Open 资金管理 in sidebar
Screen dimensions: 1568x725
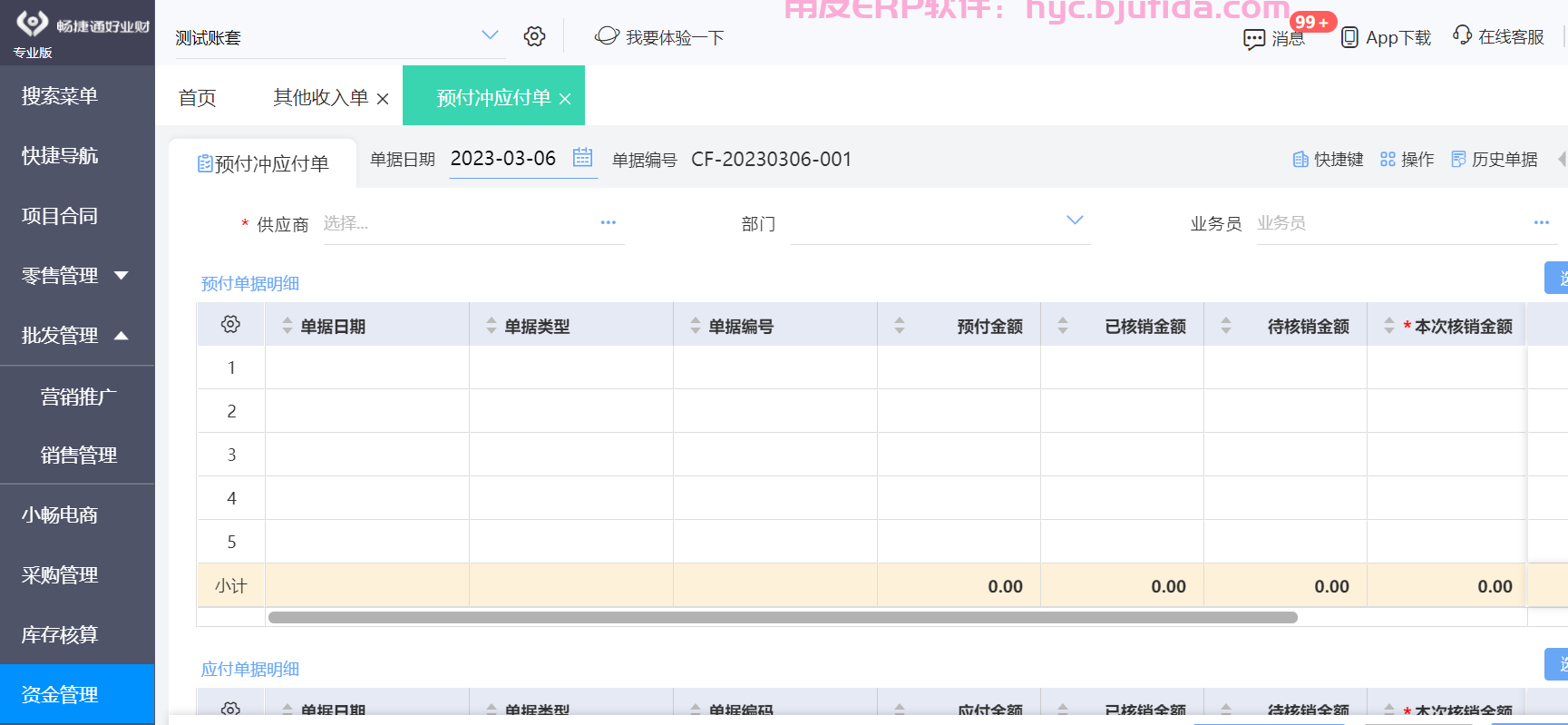77,694
